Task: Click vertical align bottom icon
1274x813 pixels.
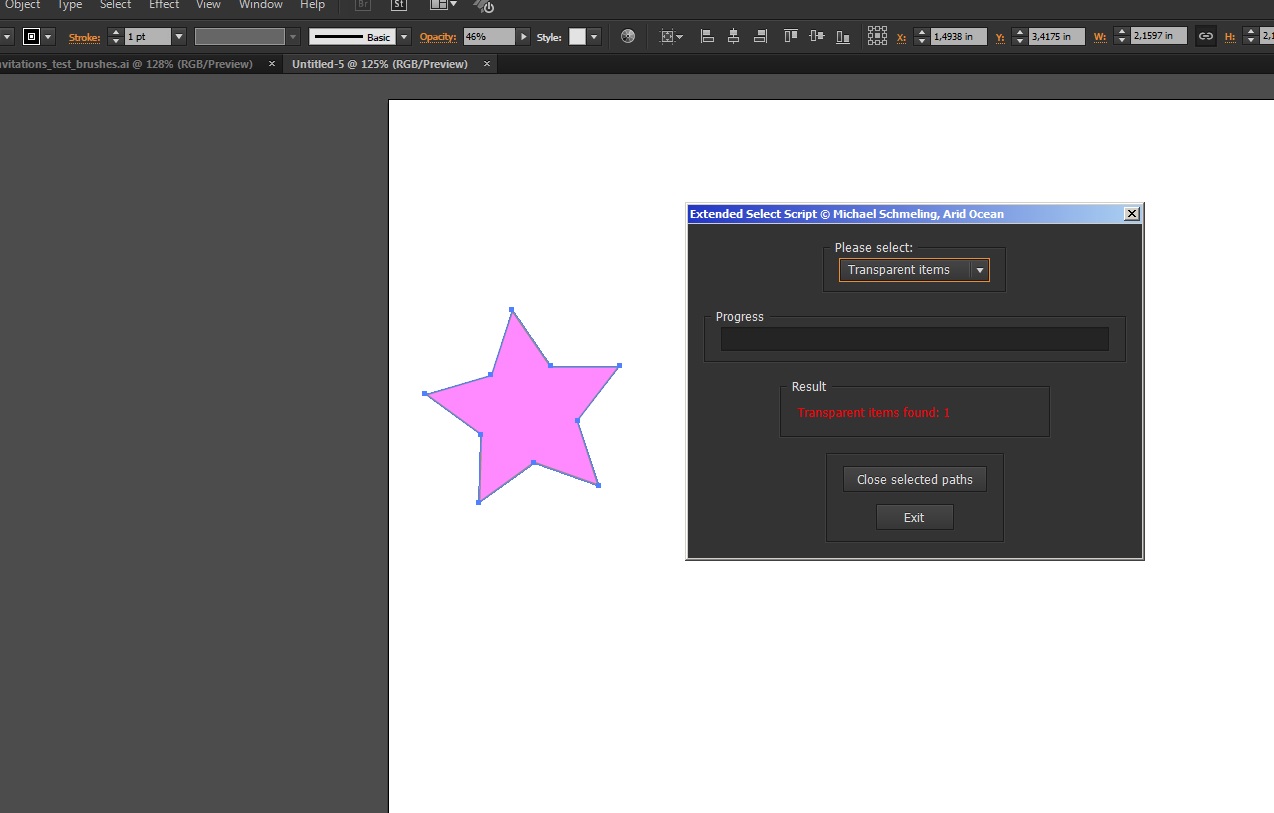Action: [x=843, y=37]
